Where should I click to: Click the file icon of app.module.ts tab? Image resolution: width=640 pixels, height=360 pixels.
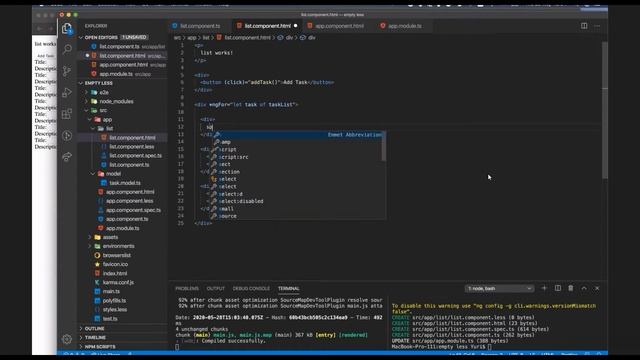click(x=383, y=26)
